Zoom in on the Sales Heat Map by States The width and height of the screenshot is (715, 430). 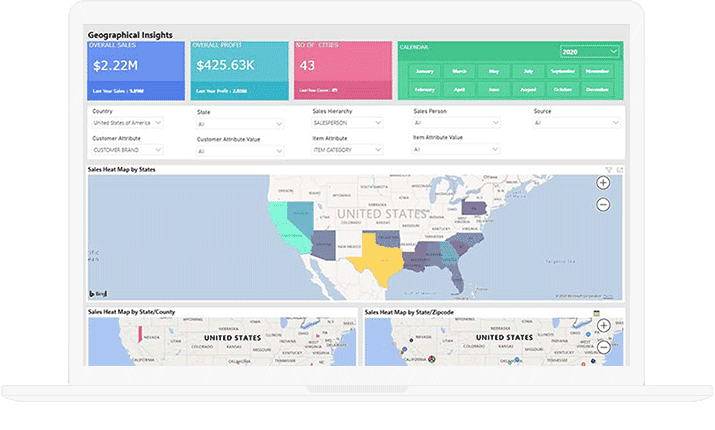pos(603,183)
